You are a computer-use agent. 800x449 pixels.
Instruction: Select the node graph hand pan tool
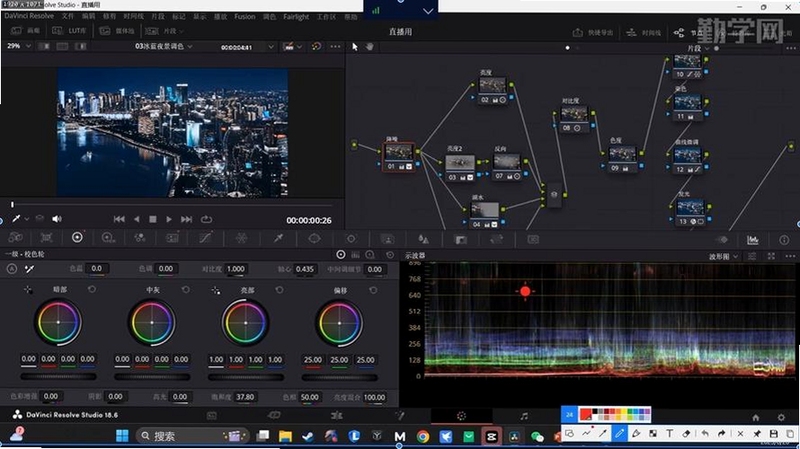click(370, 46)
